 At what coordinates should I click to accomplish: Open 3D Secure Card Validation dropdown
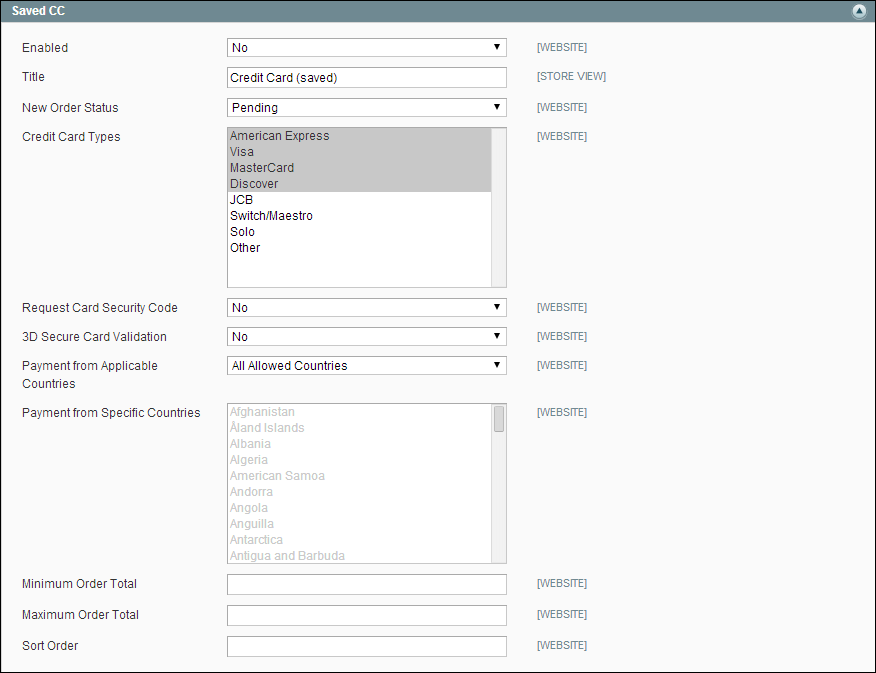tap(366, 337)
